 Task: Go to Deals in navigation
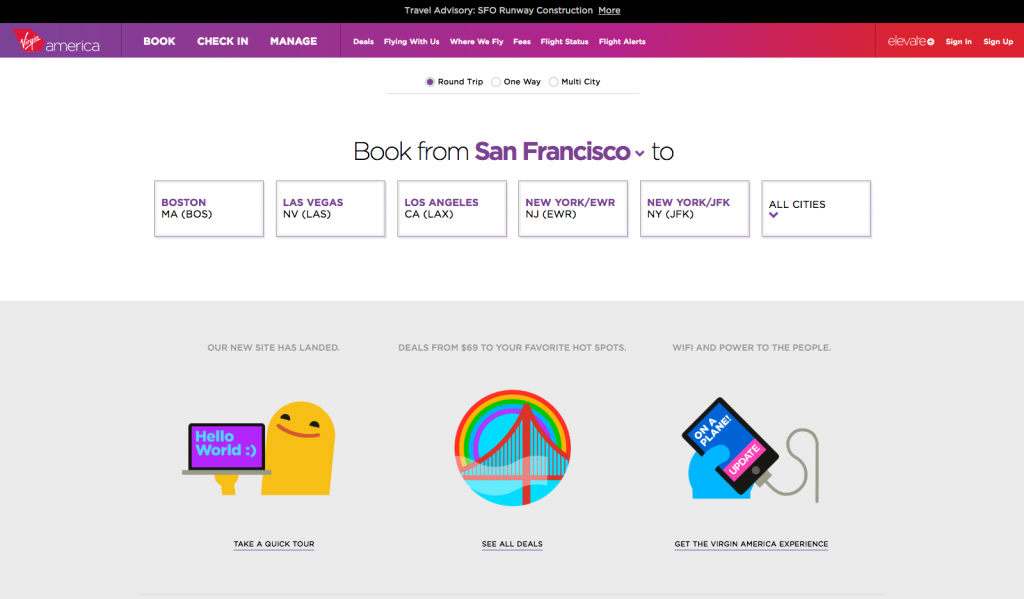[x=363, y=42]
